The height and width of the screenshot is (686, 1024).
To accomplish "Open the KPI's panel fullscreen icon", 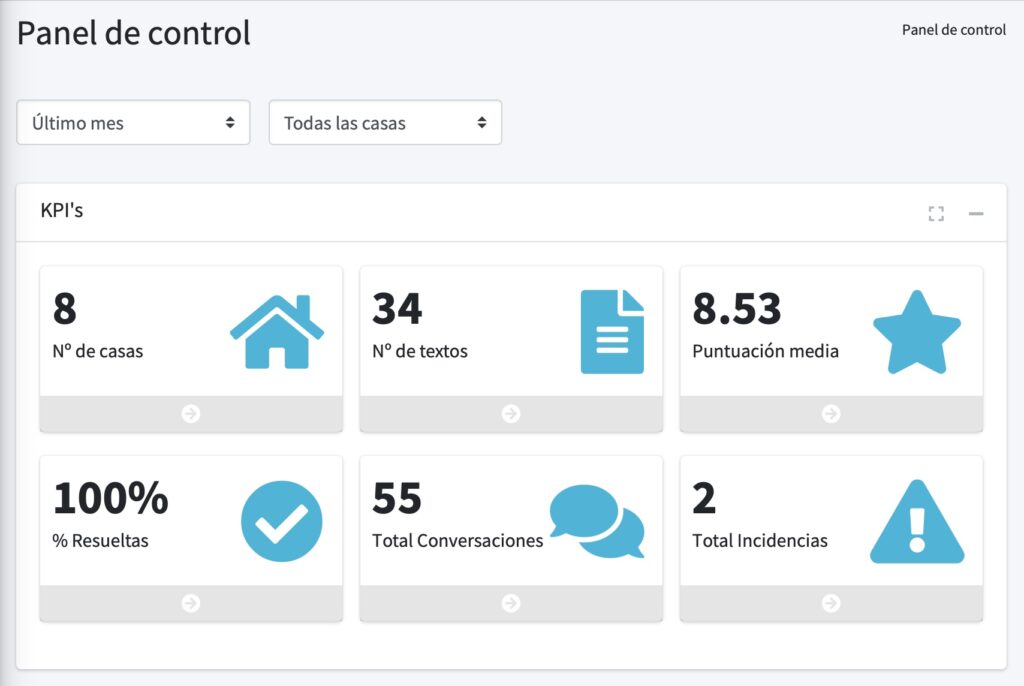I will [x=936, y=213].
